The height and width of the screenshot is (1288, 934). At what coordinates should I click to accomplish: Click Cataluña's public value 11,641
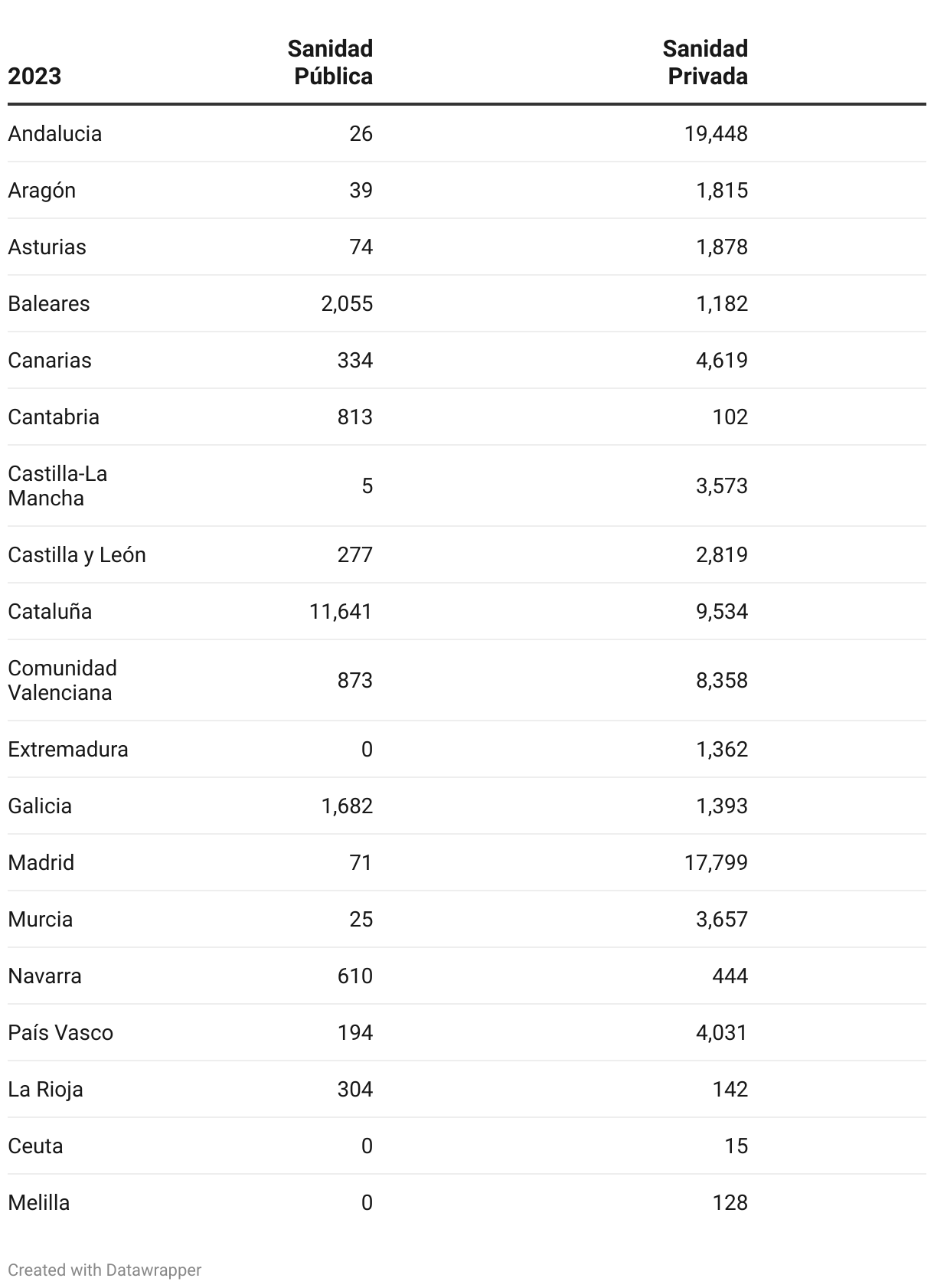[x=341, y=611]
